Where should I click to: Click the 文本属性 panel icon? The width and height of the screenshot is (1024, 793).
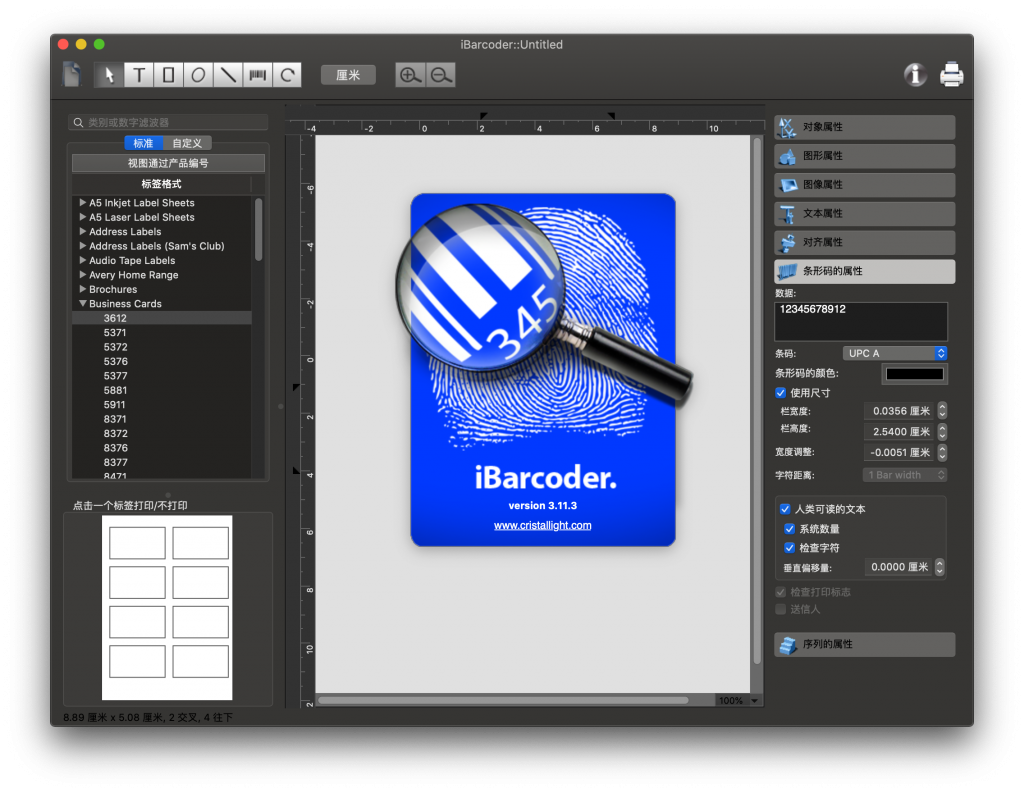point(787,214)
